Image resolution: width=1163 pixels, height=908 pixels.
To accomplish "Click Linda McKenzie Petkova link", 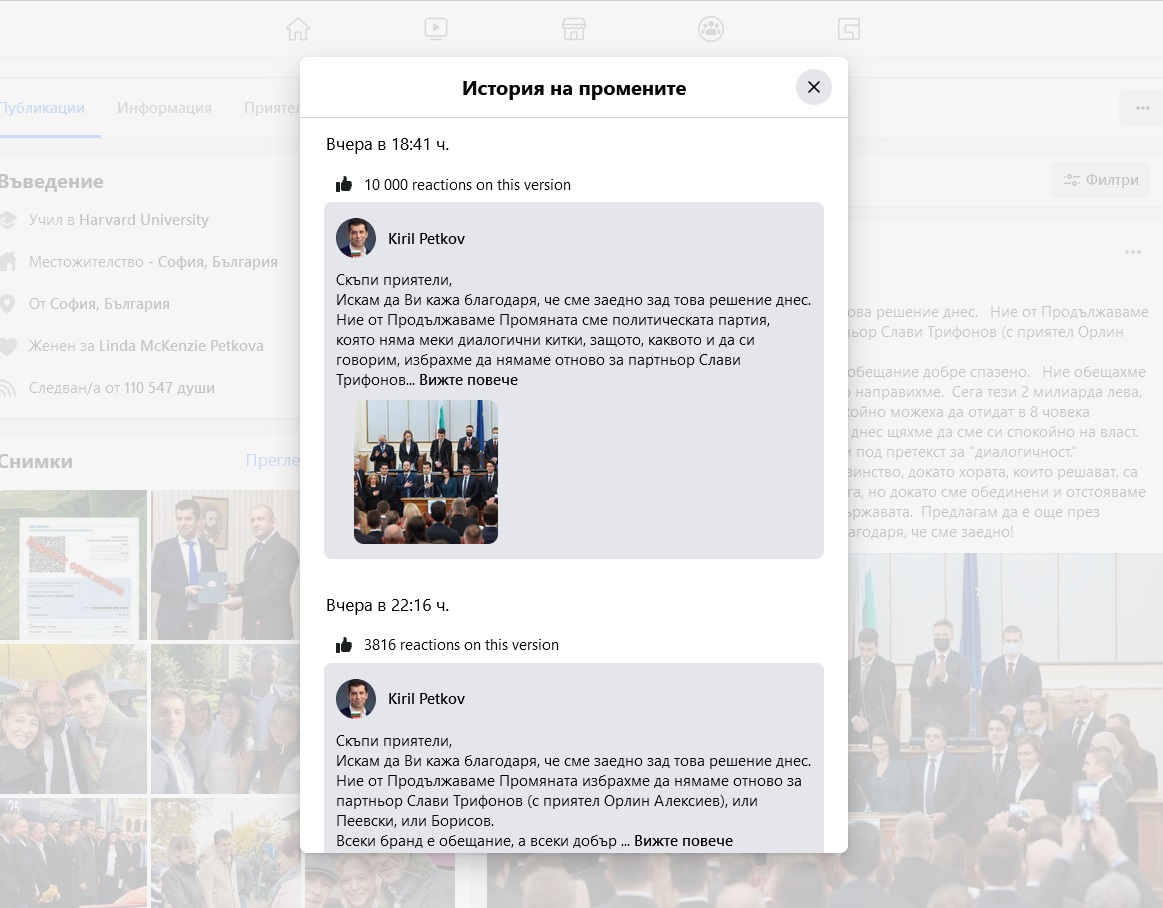I will (181, 346).
